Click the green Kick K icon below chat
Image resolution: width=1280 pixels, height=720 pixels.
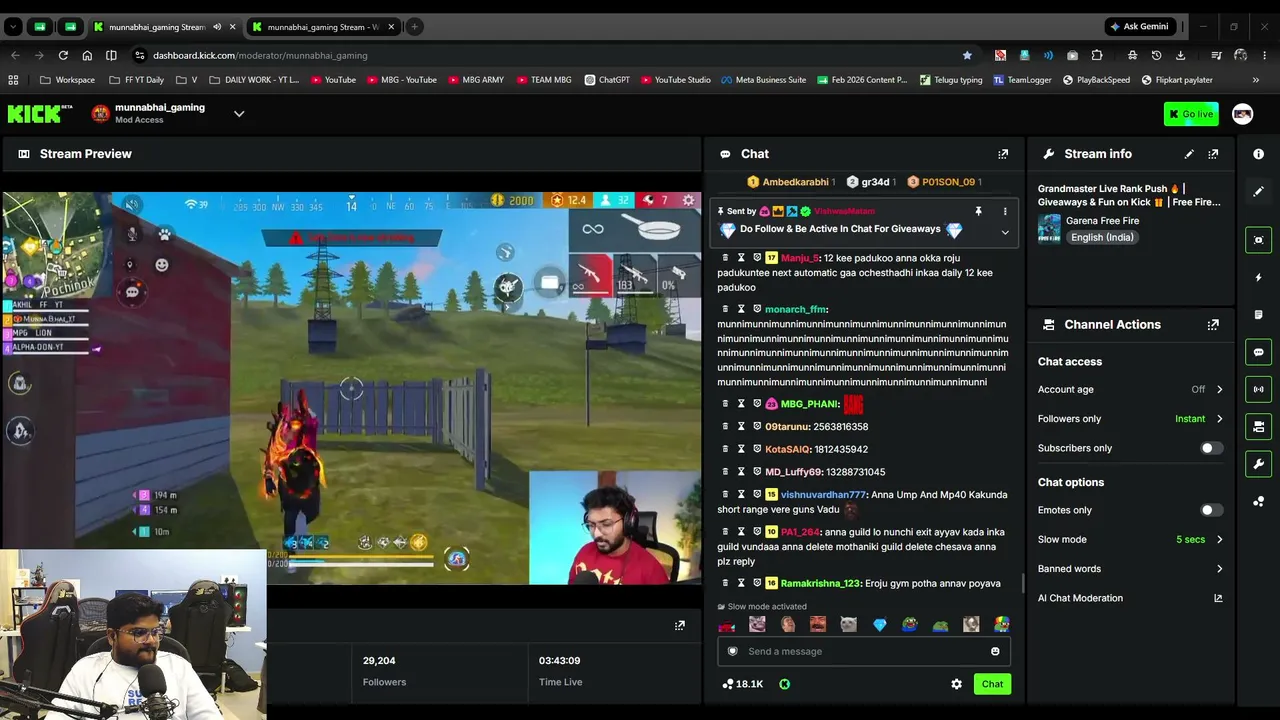(784, 684)
